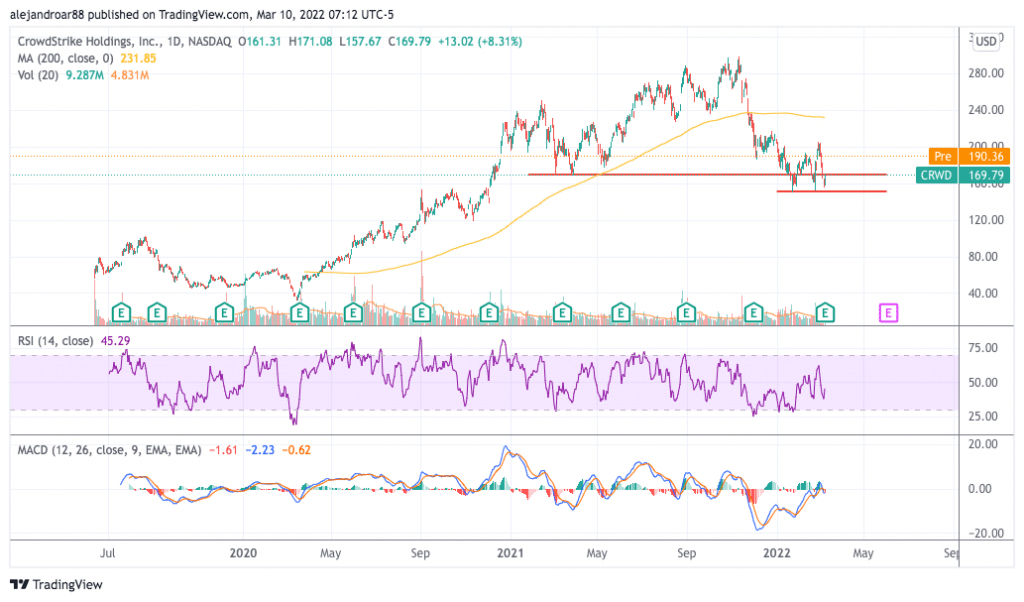The height and width of the screenshot is (602, 1024).
Task: Select the MA (200, close, 0) indicator legend
Action: coord(65,58)
